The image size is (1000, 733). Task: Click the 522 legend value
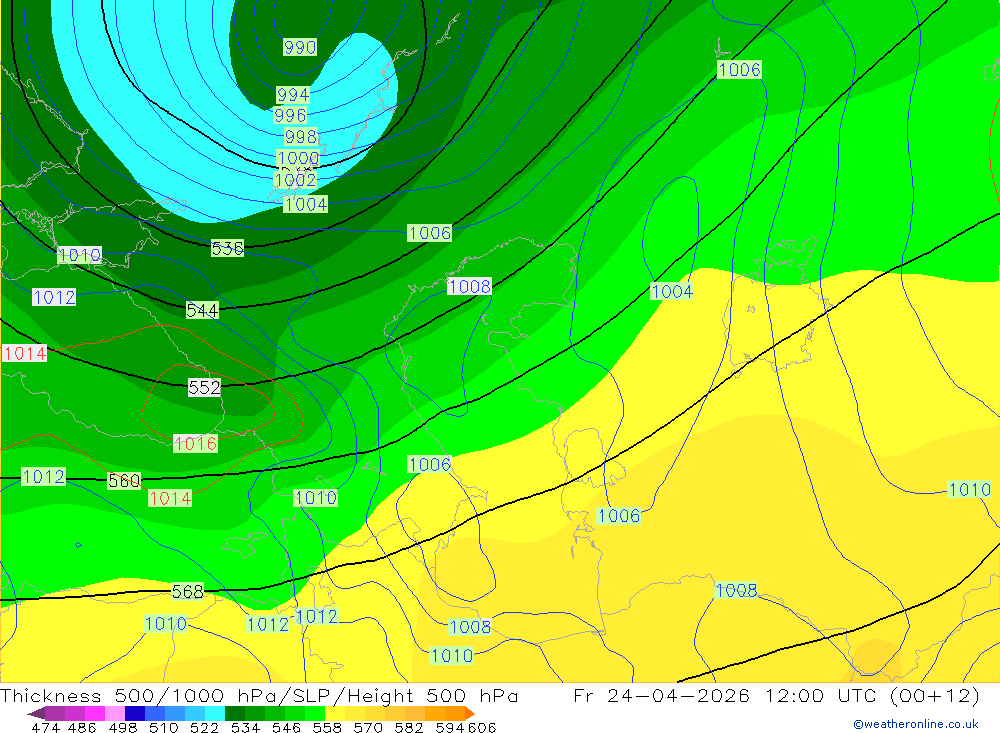(205, 727)
